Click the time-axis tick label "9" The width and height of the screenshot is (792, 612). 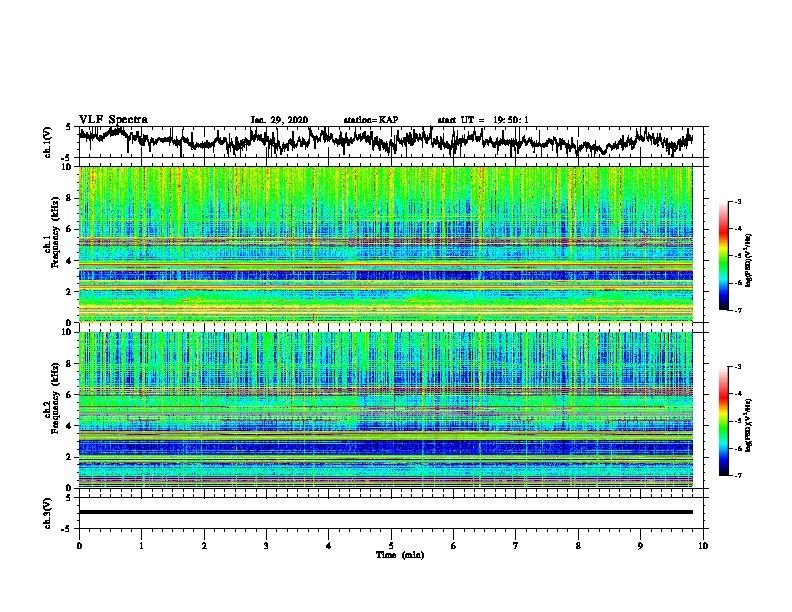pos(640,546)
